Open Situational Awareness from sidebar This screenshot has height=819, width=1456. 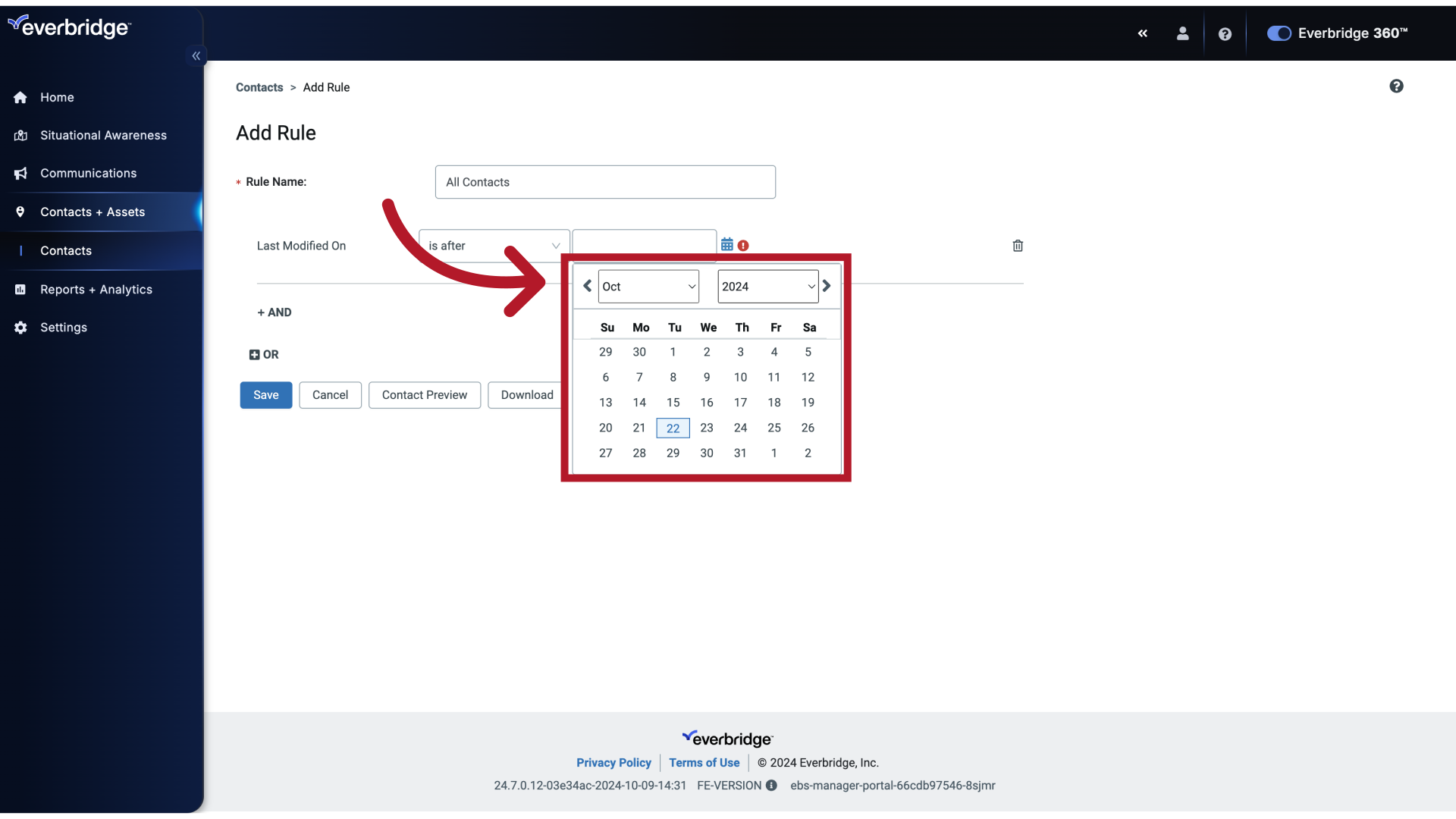point(103,134)
